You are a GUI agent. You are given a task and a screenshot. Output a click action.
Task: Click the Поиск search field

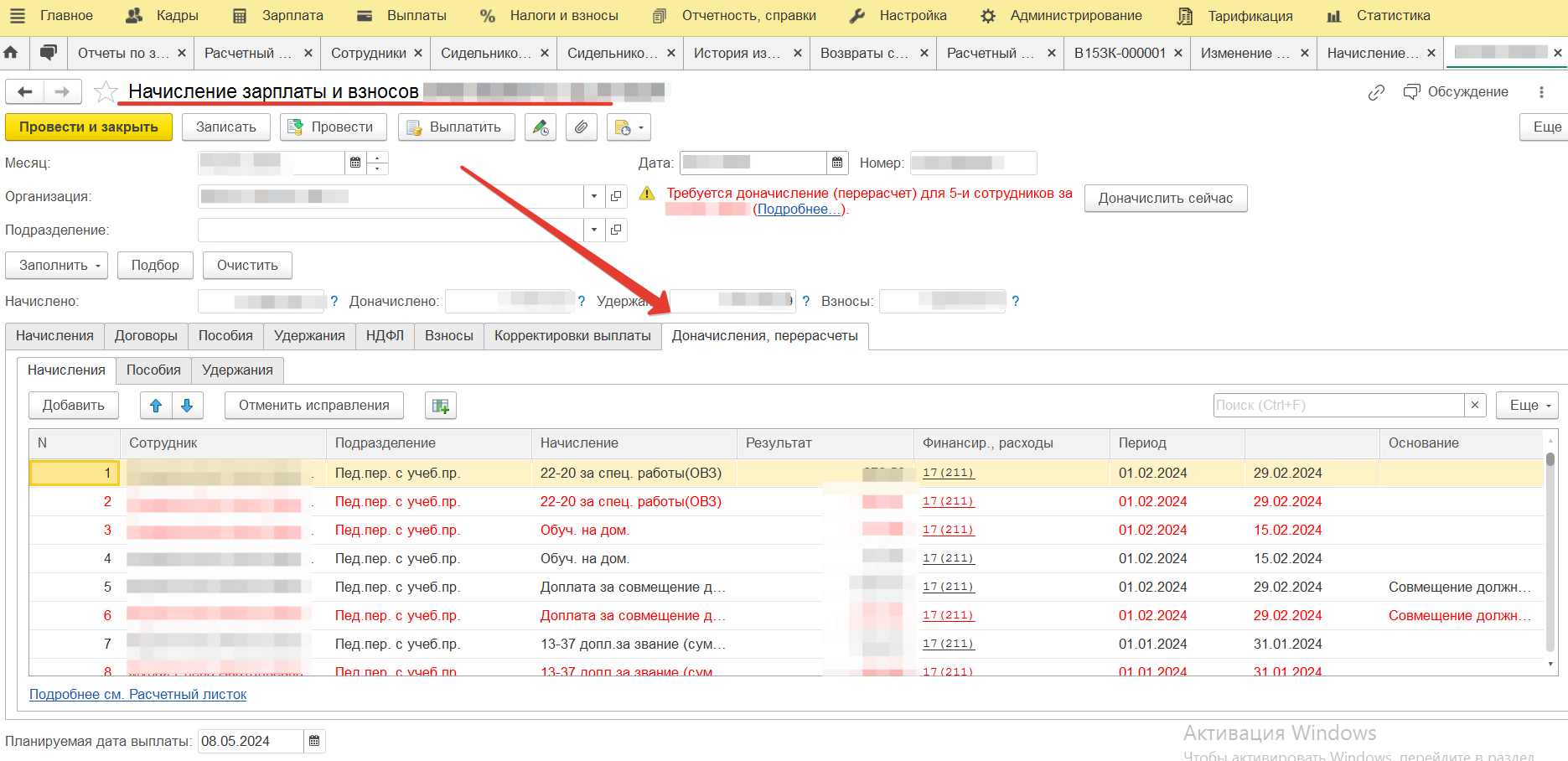pyautogui.click(x=1338, y=406)
